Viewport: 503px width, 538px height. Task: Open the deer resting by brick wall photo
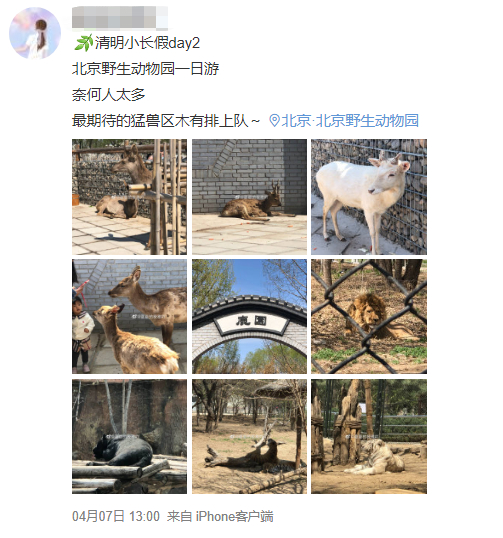(x=249, y=197)
